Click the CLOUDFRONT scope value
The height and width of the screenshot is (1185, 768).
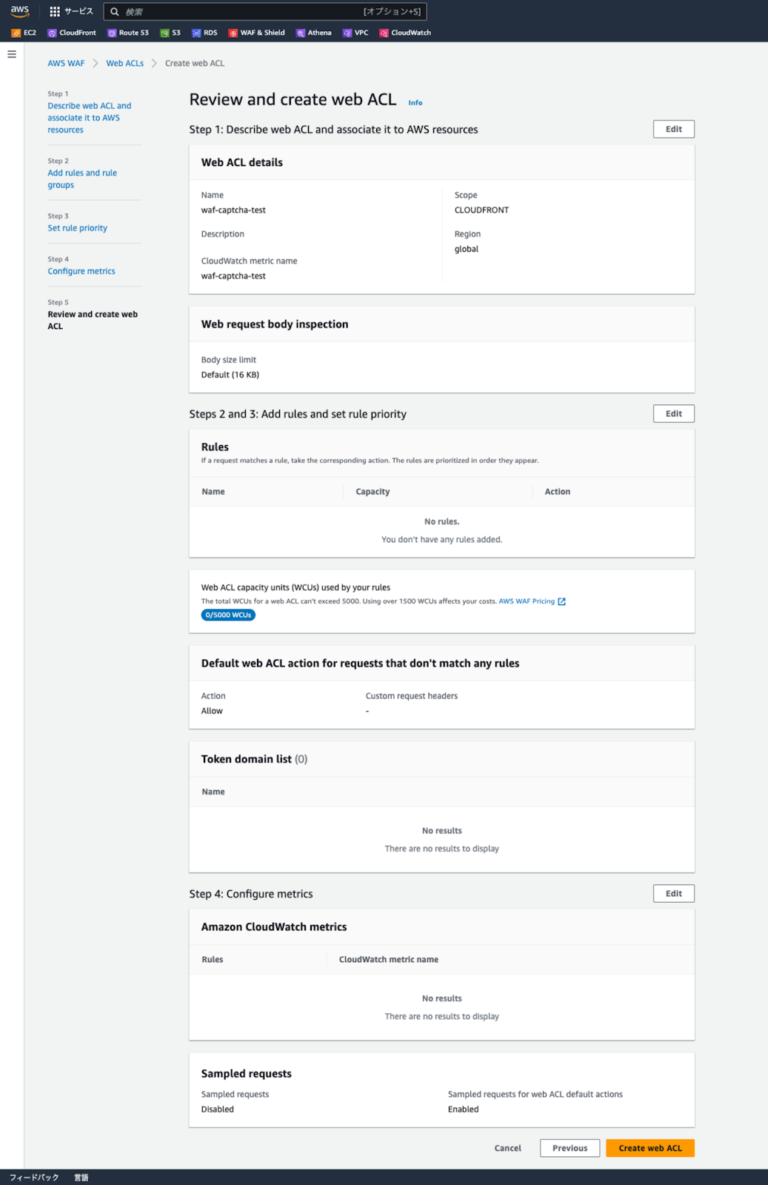point(482,210)
